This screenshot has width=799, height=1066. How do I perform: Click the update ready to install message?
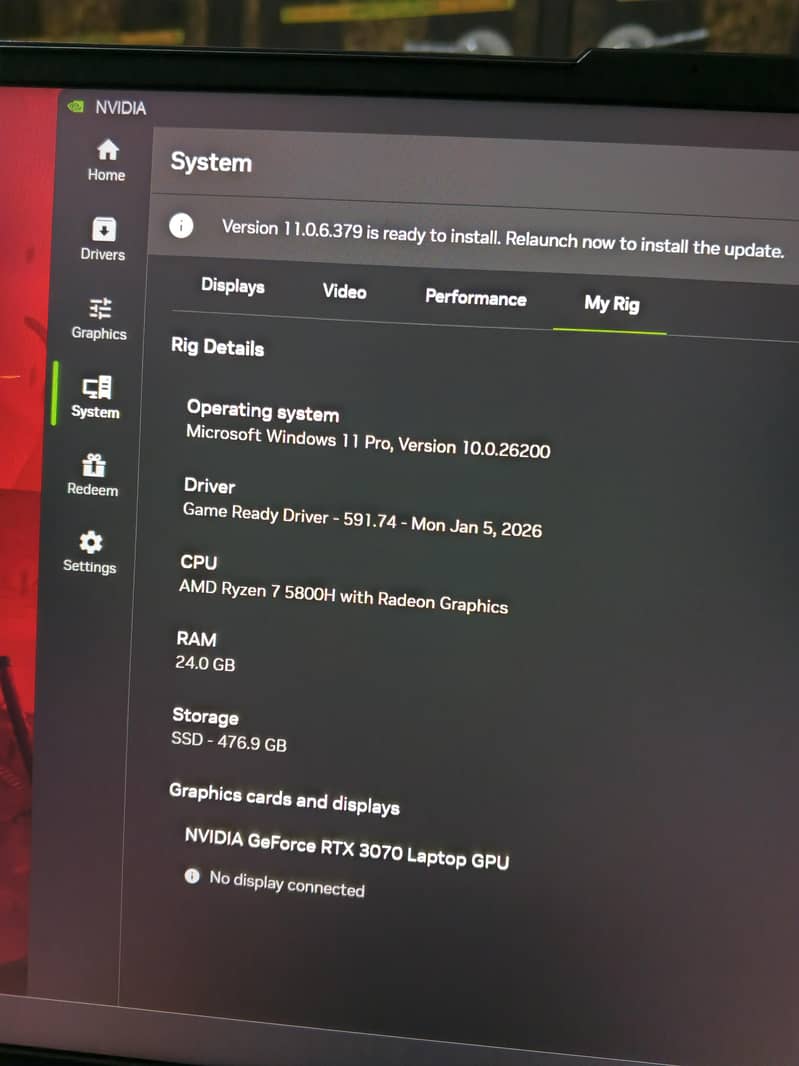point(503,239)
